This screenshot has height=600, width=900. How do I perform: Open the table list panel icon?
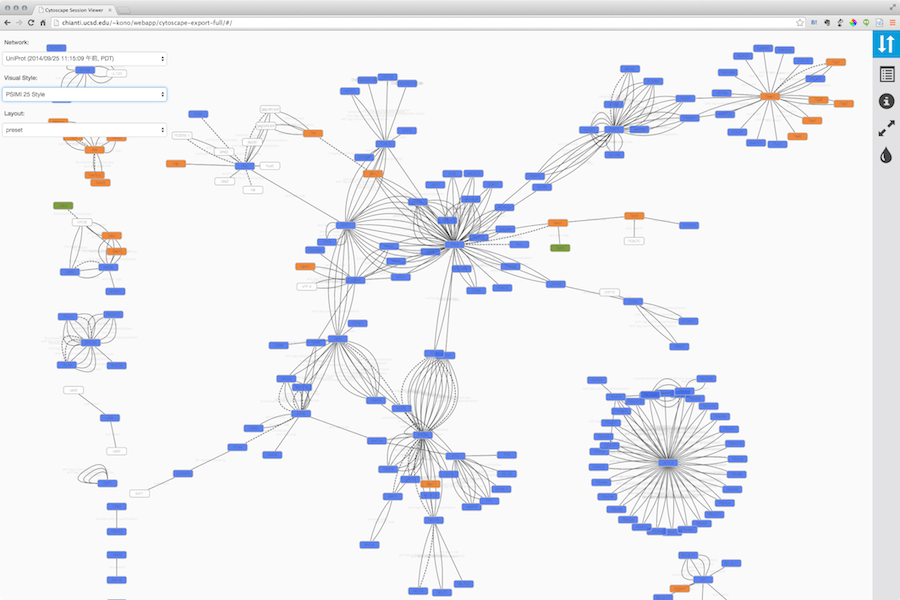tap(885, 74)
